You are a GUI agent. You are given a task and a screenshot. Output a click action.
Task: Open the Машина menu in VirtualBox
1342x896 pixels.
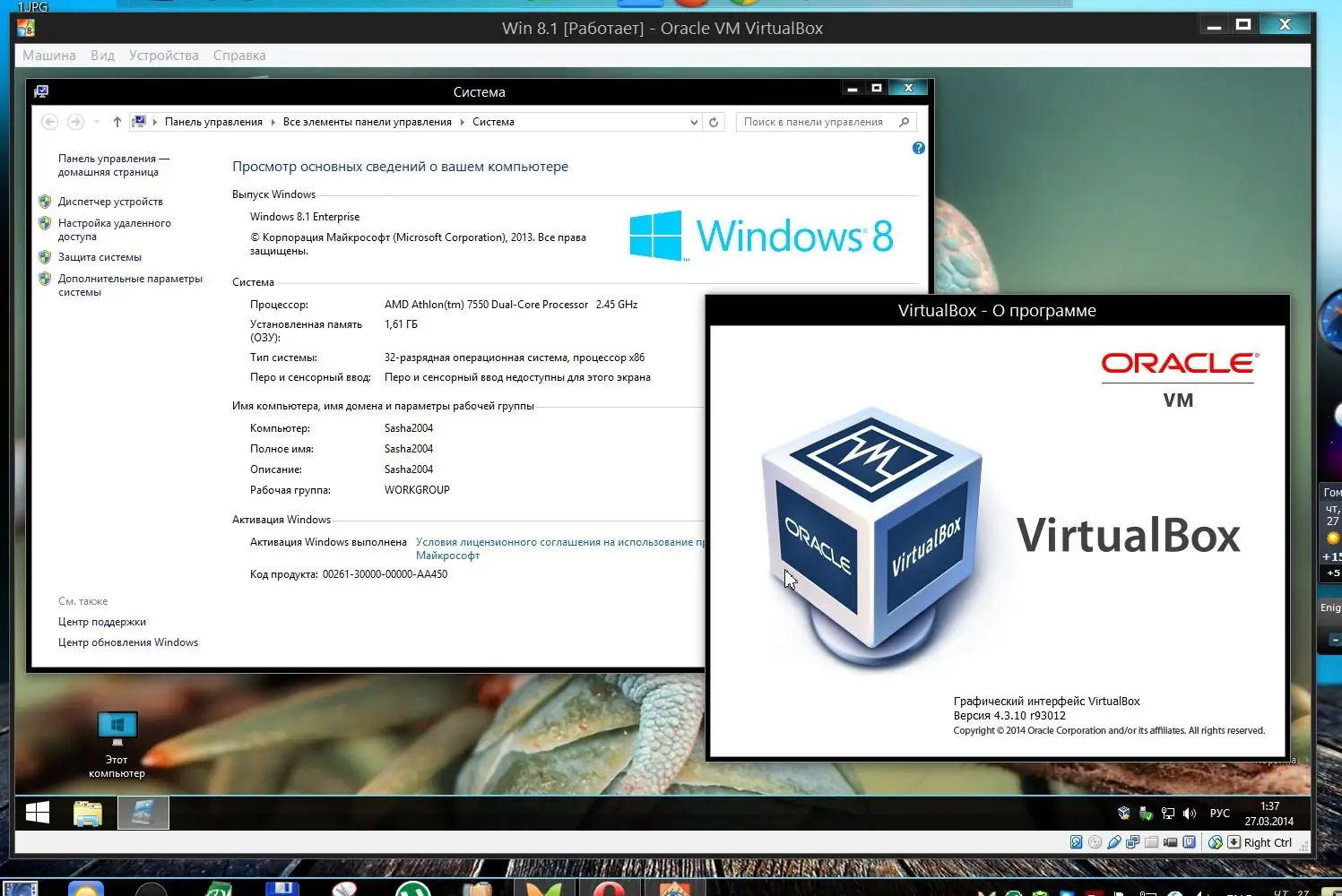click(x=49, y=56)
